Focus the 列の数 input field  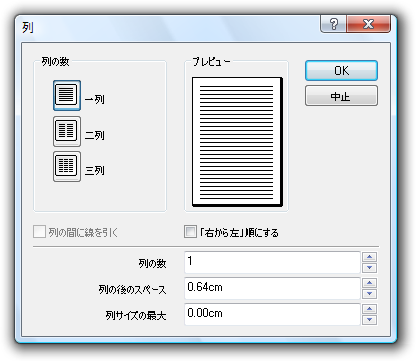272,262
